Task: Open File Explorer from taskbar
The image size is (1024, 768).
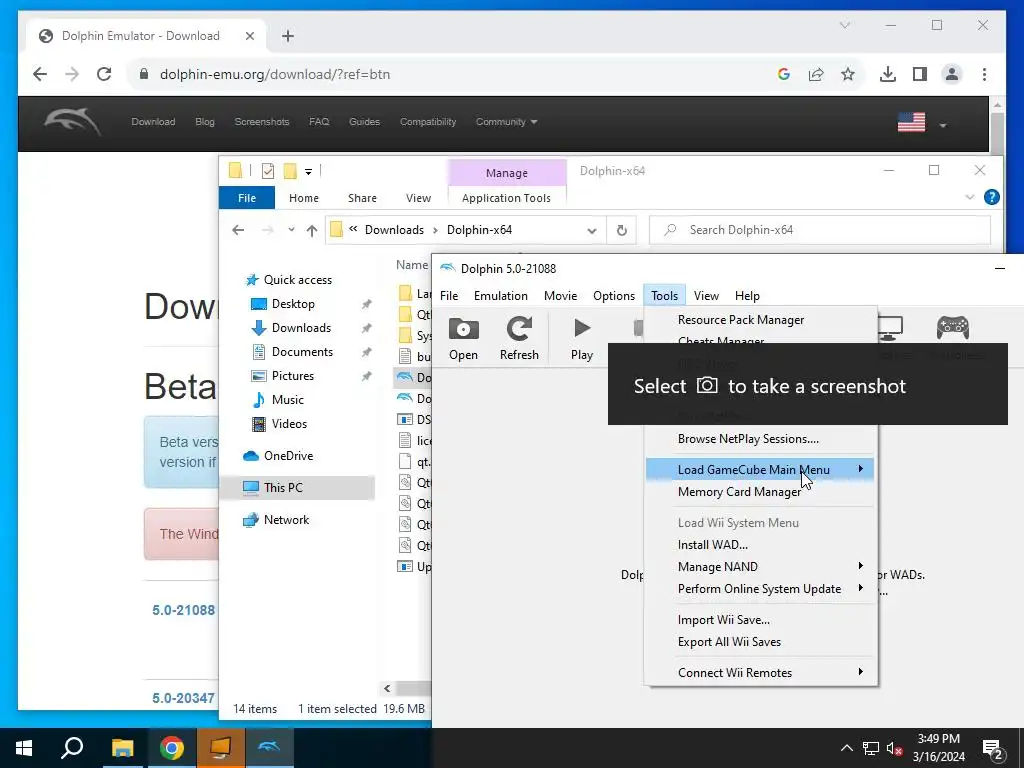Action: [122, 748]
